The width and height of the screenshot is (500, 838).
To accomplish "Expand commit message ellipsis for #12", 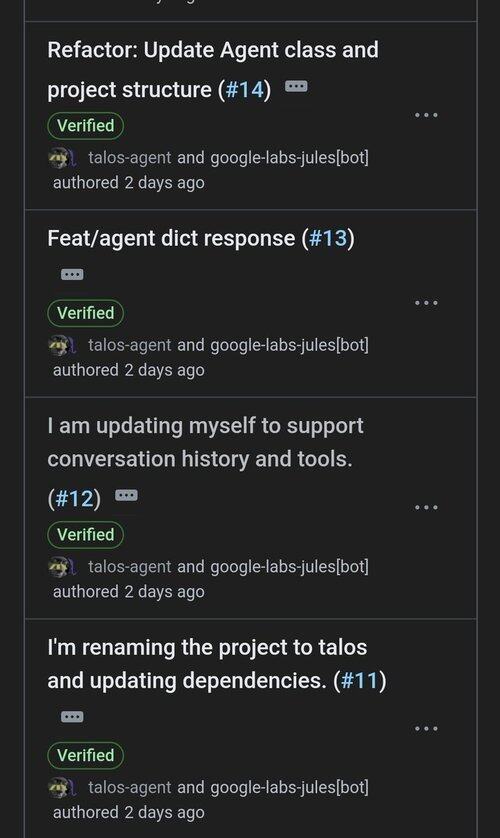I will point(127,495).
